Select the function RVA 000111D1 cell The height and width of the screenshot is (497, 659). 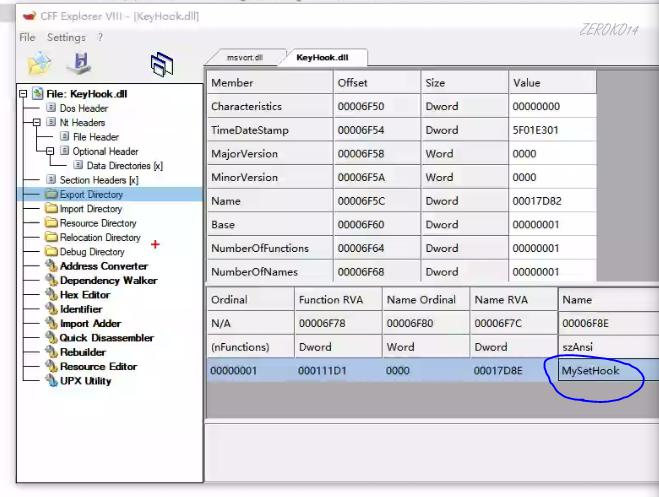pyautogui.click(x=338, y=371)
